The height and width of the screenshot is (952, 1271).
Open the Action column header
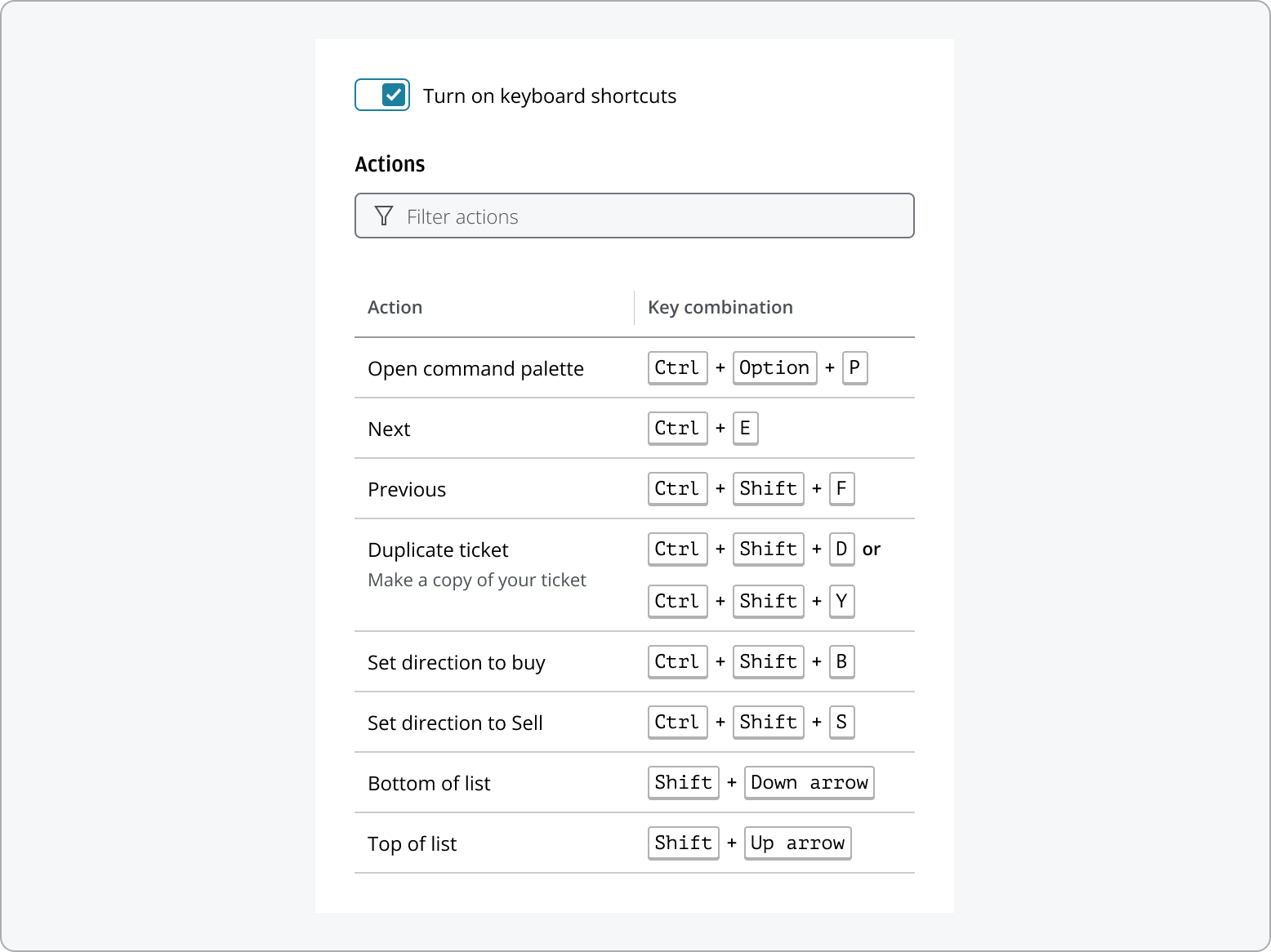pyautogui.click(x=395, y=307)
